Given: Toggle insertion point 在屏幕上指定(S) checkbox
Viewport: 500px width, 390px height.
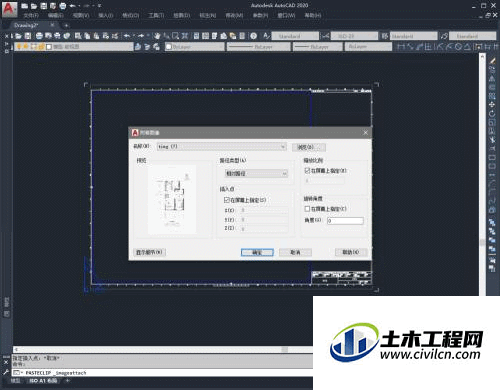Looking at the screenshot, I should 227,200.
